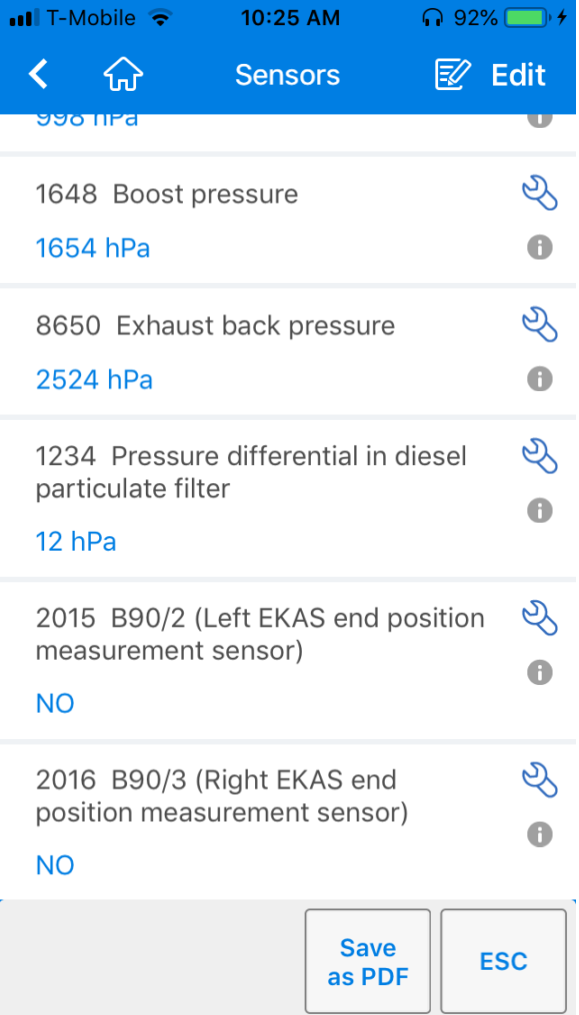Tap the 1648 Boost pressure row label
Screen dimensions: 579x1015
166,194
